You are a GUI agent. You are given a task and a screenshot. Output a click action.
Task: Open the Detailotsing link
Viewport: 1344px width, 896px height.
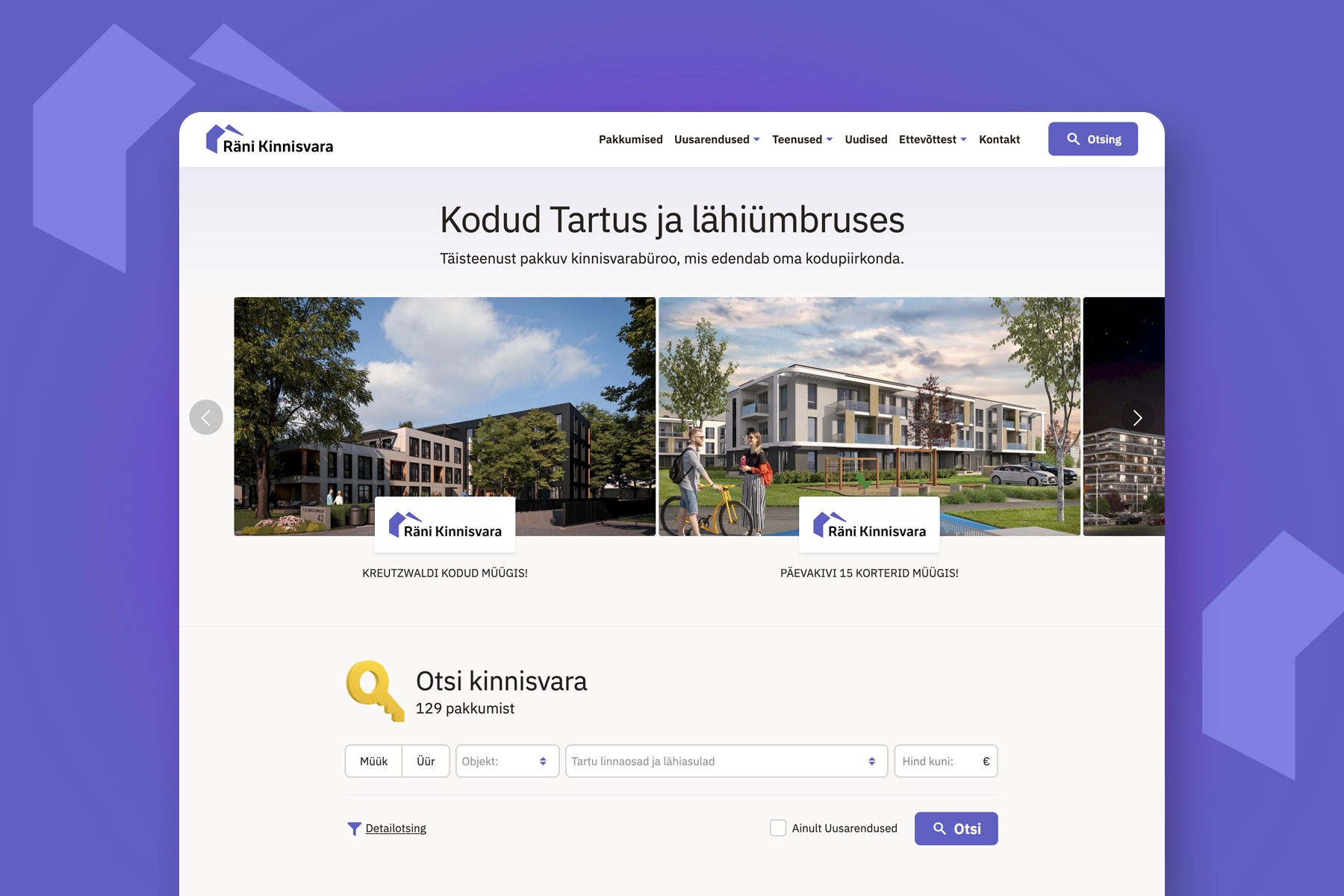tap(396, 829)
